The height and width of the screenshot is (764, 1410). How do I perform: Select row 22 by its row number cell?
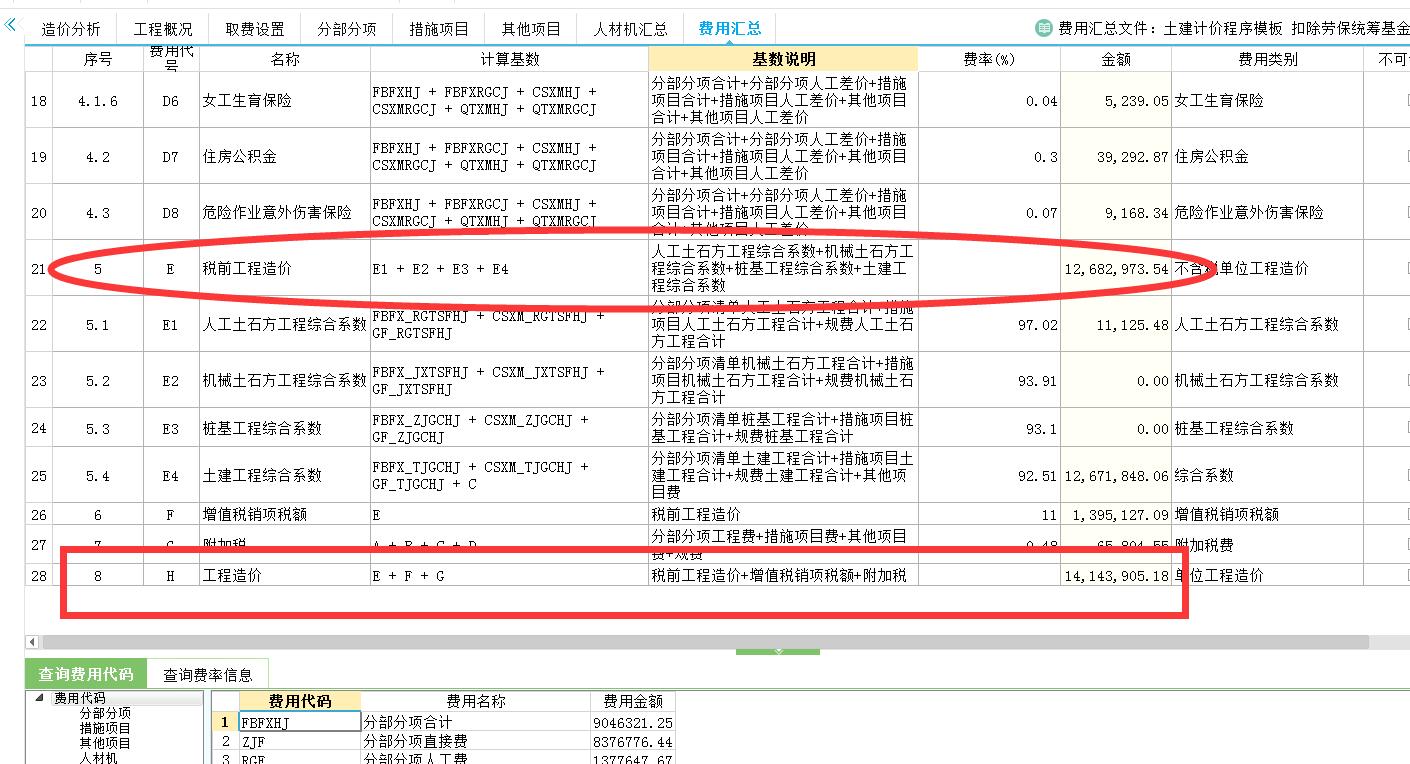pyautogui.click(x=39, y=324)
